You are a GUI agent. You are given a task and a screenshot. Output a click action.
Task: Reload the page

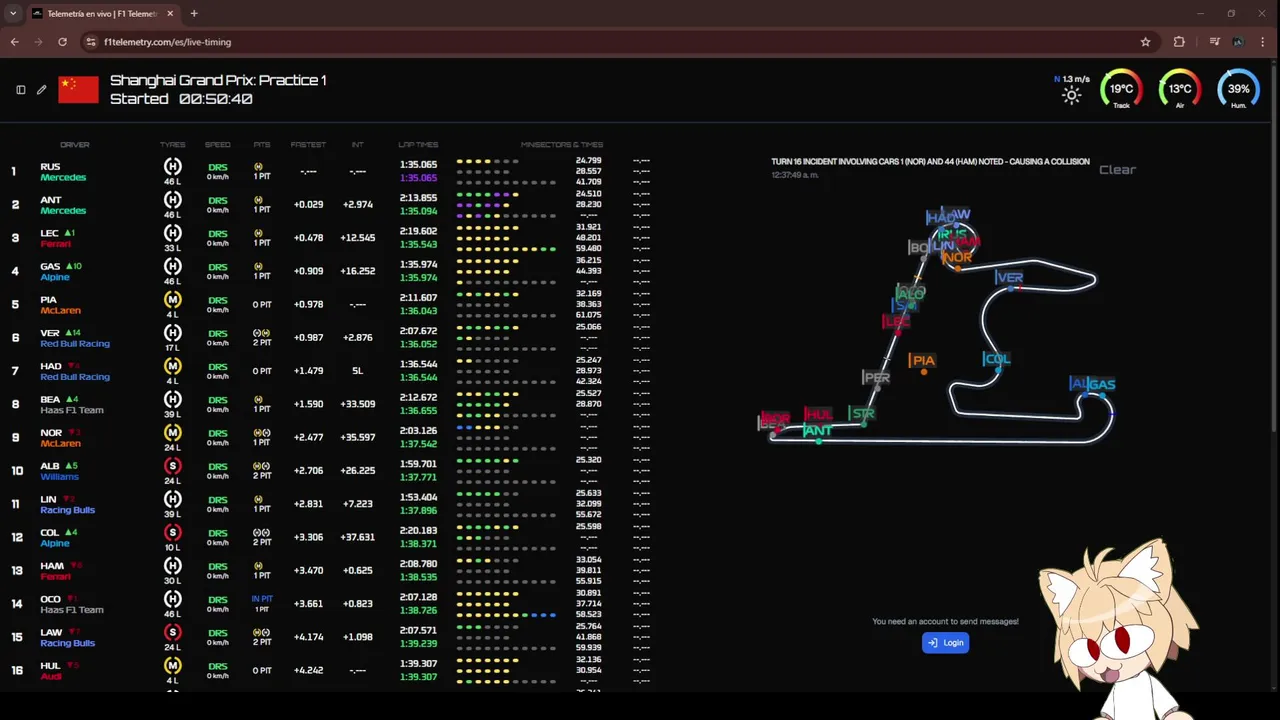(62, 42)
